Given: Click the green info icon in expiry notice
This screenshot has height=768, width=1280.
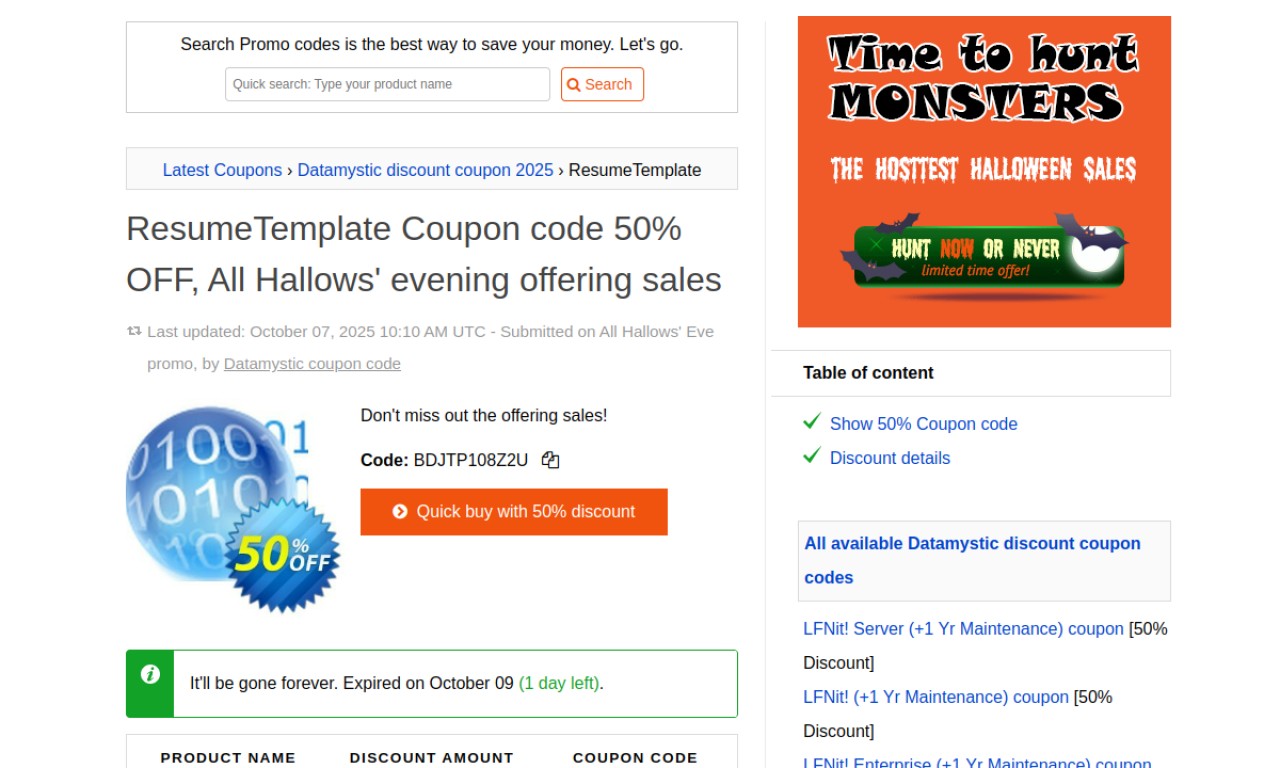Looking at the screenshot, I should coord(150,675).
